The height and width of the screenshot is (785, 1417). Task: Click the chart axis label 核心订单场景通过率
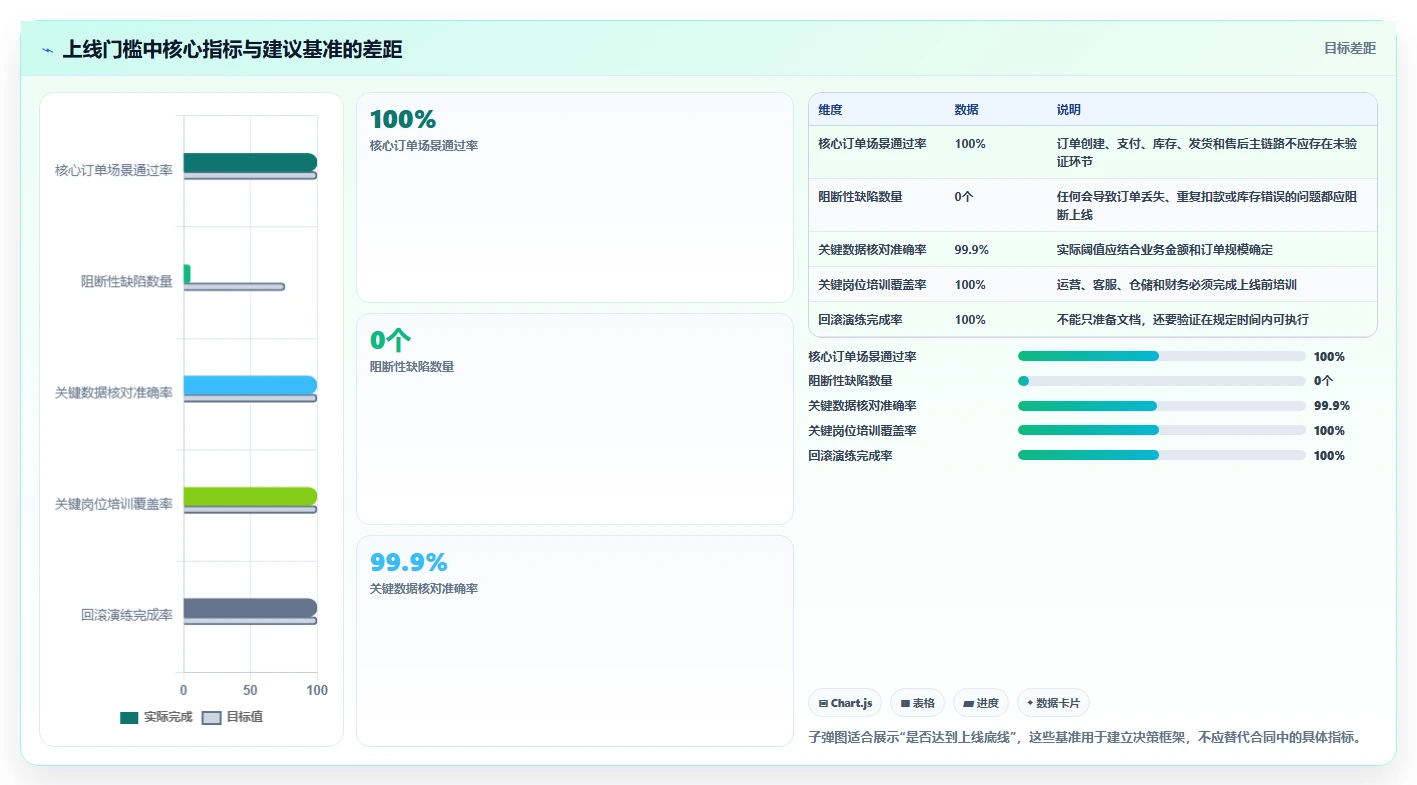[114, 170]
